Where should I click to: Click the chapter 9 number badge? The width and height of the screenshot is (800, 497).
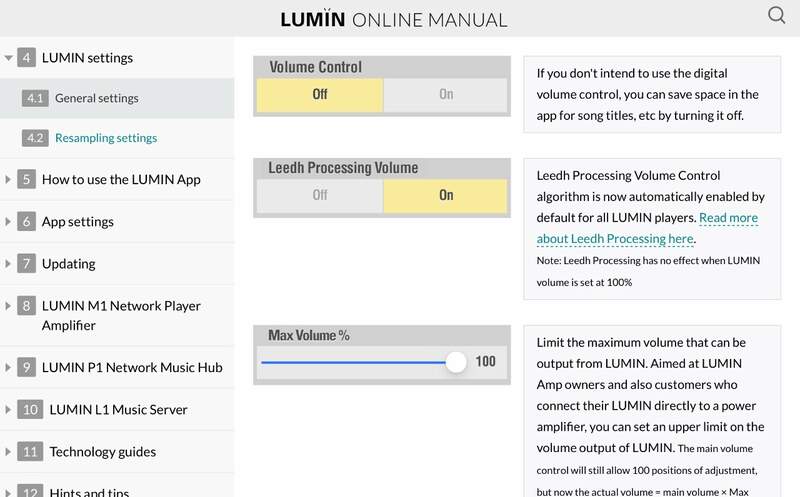pyautogui.click(x=27, y=367)
